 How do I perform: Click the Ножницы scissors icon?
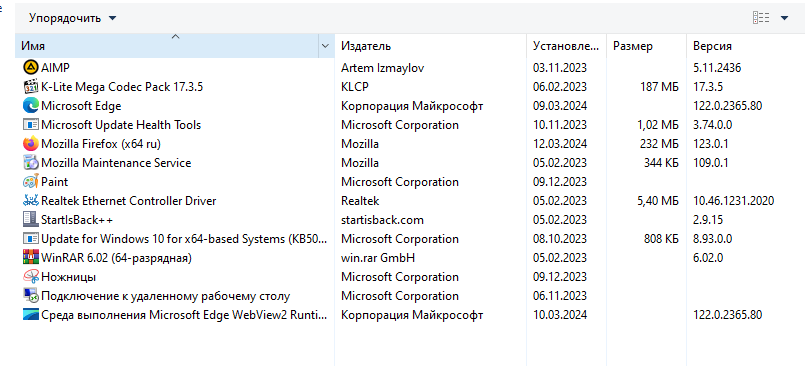pyautogui.click(x=31, y=277)
